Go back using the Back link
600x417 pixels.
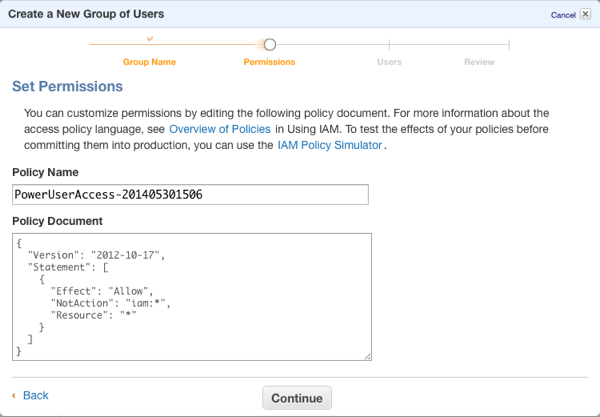[36, 395]
